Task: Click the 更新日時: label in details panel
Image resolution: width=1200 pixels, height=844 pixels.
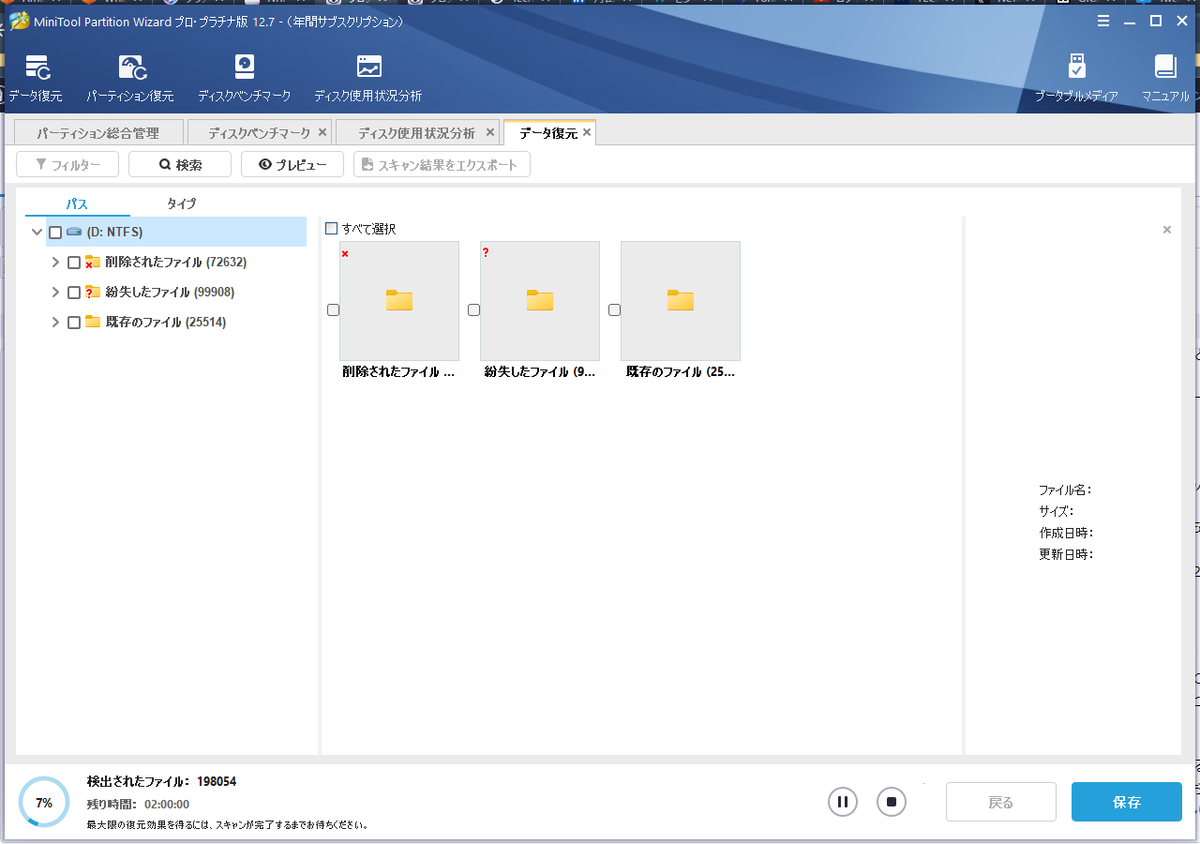Action: pyautogui.click(x=1066, y=554)
